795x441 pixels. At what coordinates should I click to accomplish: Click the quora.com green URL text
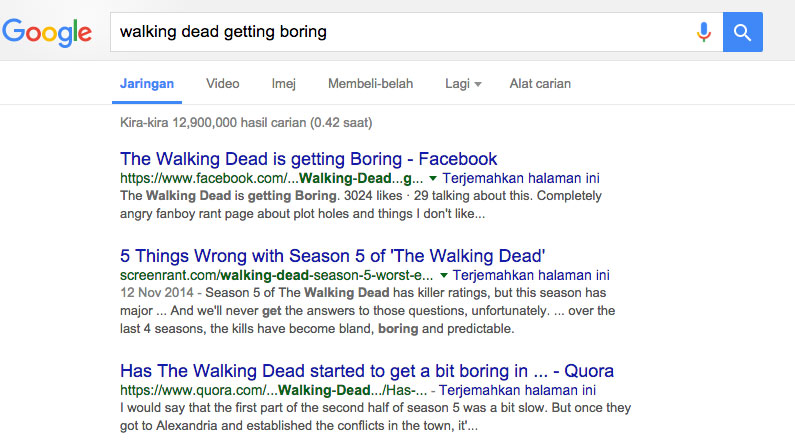pyautogui.click(x=273, y=390)
